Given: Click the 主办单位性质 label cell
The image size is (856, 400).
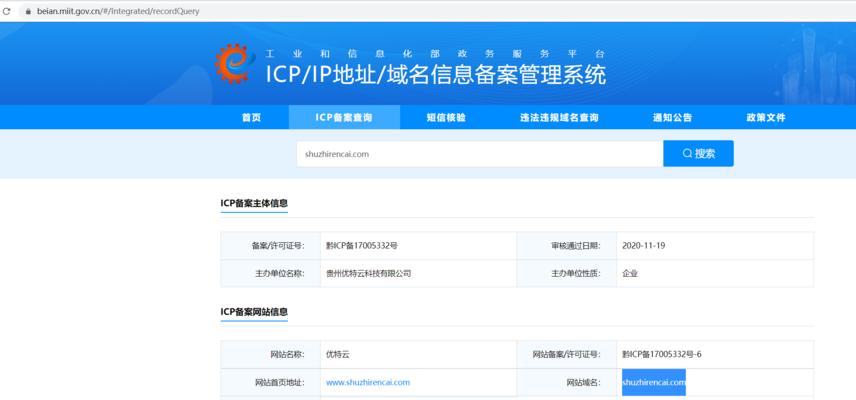Looking at the screenshot, I should pyautogui.click(x=567, y=273).
